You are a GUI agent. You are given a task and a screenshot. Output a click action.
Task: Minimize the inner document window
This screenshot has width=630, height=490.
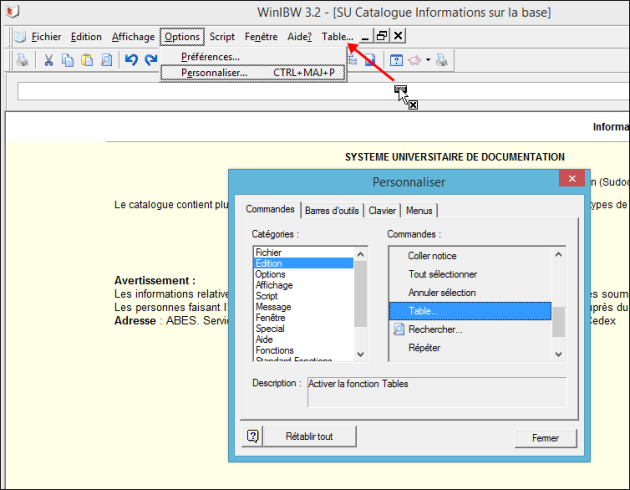[x=365, y=36]
